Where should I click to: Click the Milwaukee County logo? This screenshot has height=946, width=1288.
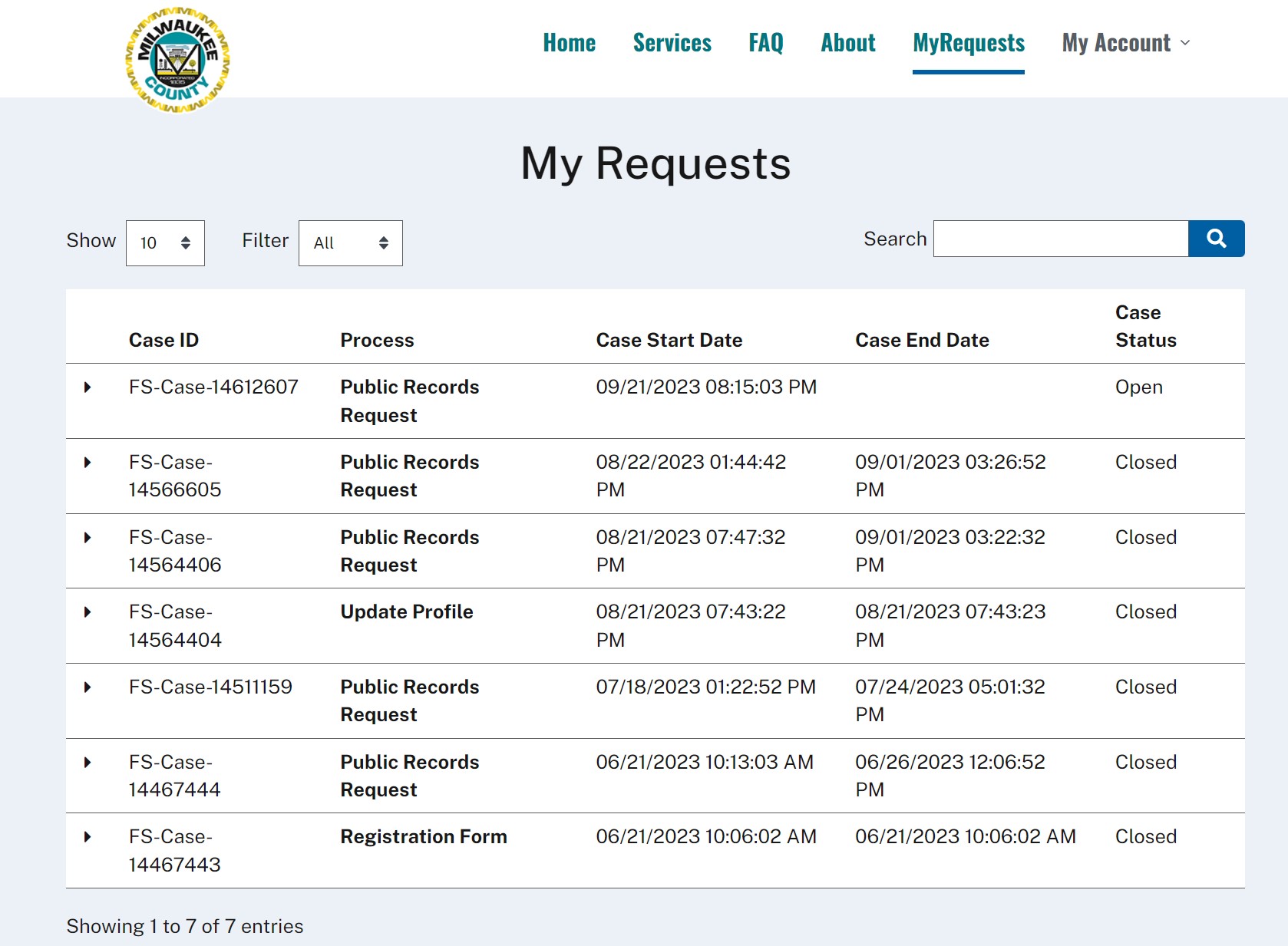pos(177,60)
